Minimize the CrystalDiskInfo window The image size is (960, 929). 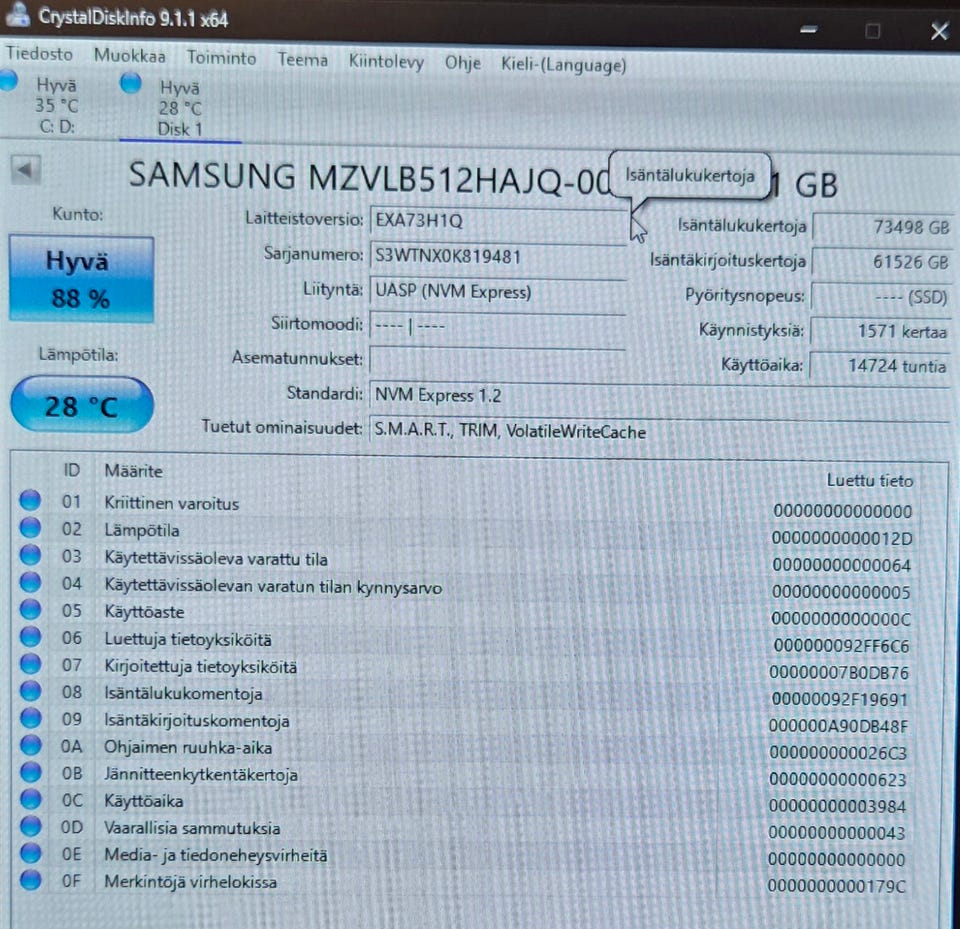[x=809, y=29]
